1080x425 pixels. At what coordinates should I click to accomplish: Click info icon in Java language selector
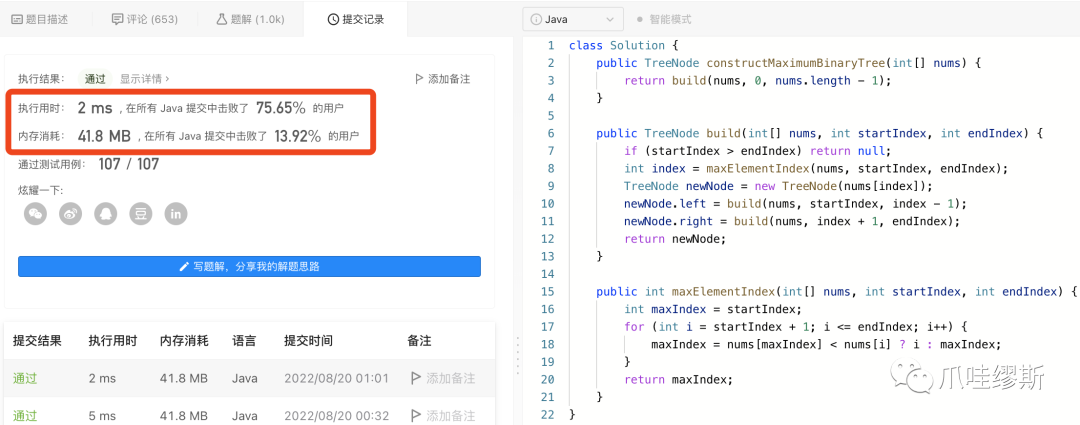point(536,19)
